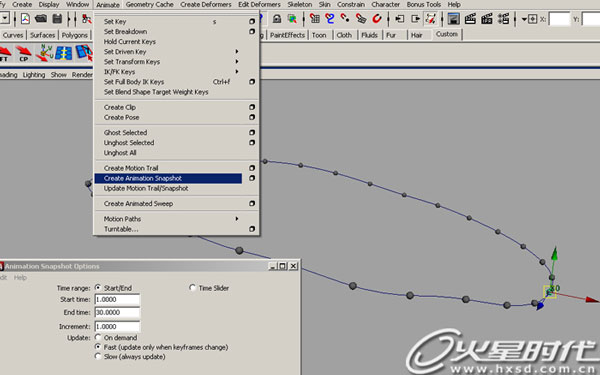Click the highlight selection mode icon
This screenshot has height=375, width=600.
[292, 18]
